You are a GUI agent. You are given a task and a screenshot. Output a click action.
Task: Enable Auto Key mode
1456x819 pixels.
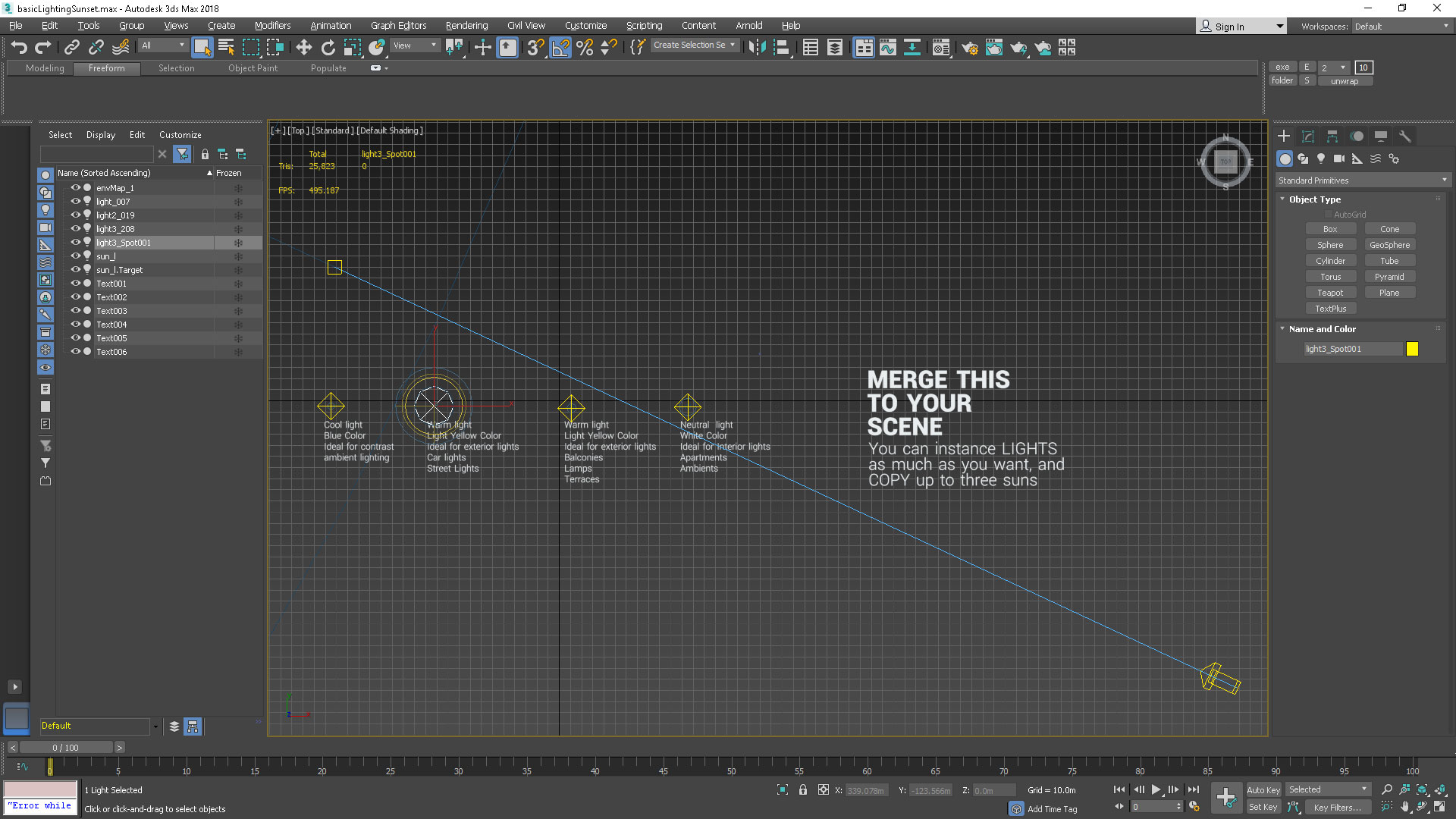(x=1263, y=789)
